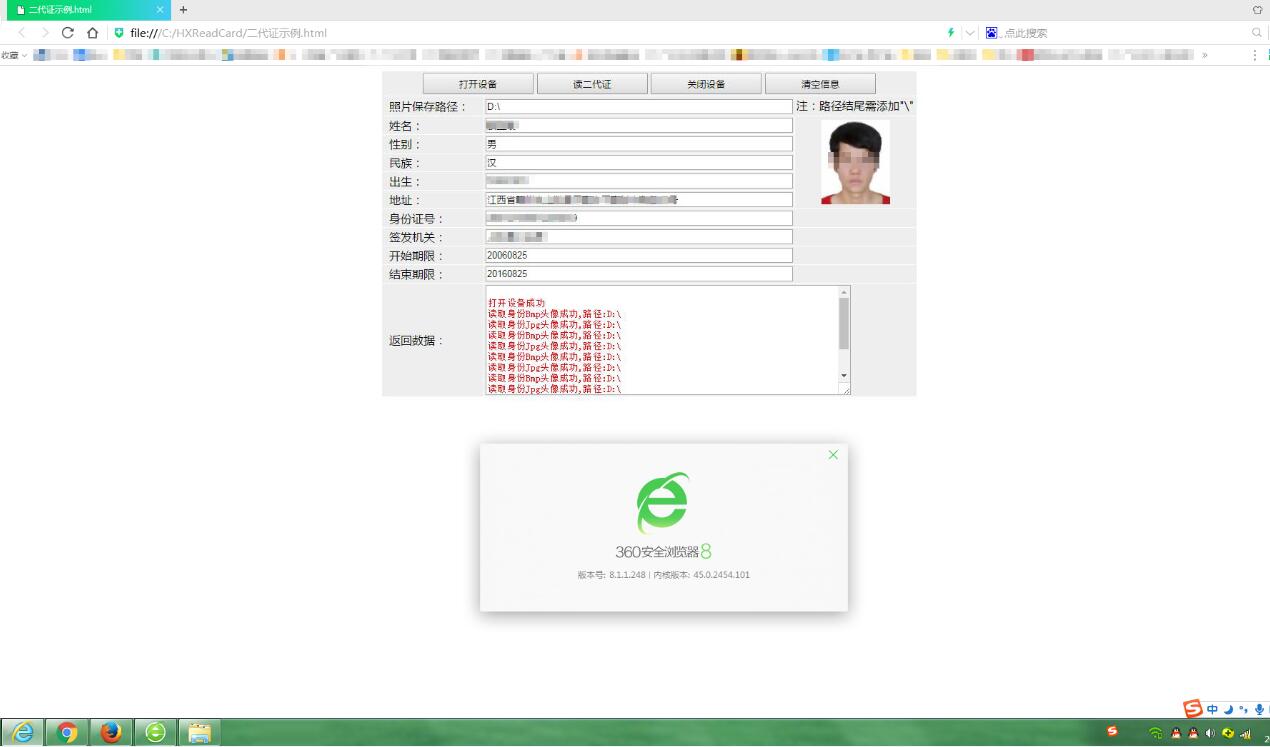Toggle Chinese/English input with the 中 button
1270x747 pixels.
pyautogui.click(x=1211, y=708)
